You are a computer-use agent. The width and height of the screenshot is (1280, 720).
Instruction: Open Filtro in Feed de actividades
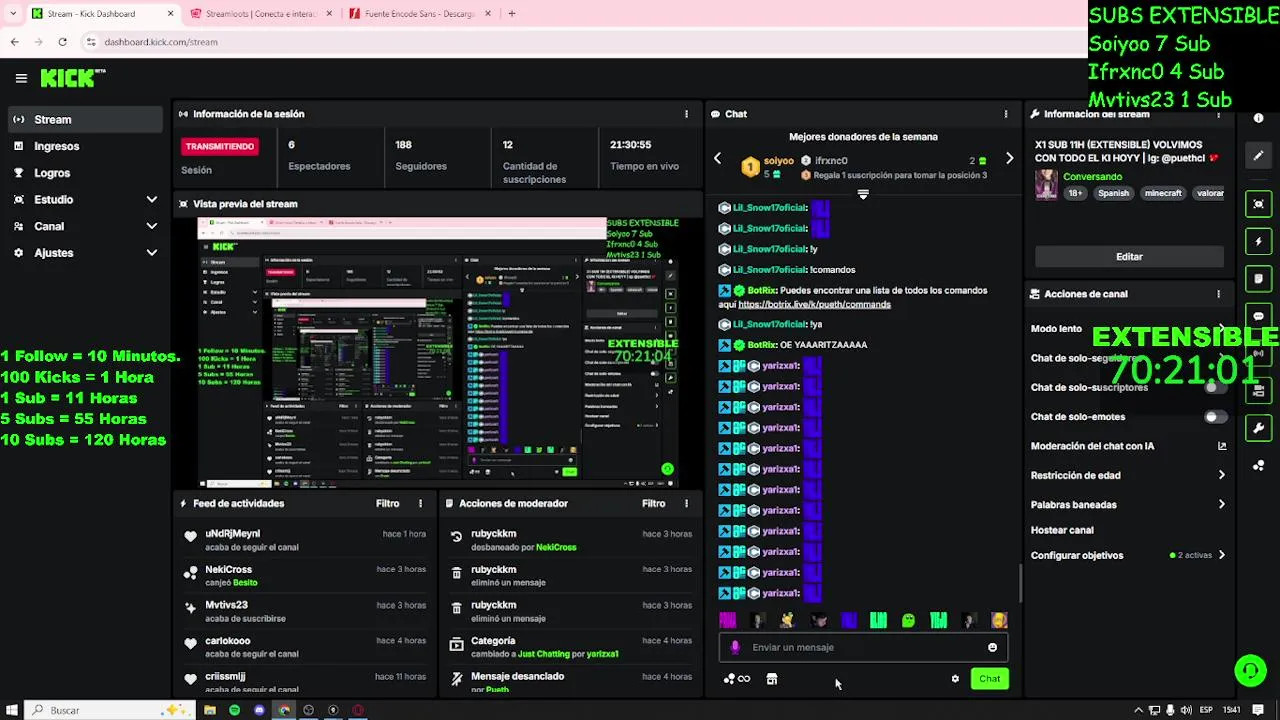(x=387, y=504)
